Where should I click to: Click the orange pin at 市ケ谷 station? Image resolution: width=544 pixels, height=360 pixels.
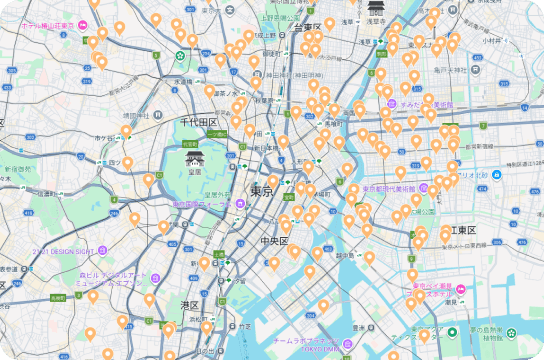click(x=126, y=131)
